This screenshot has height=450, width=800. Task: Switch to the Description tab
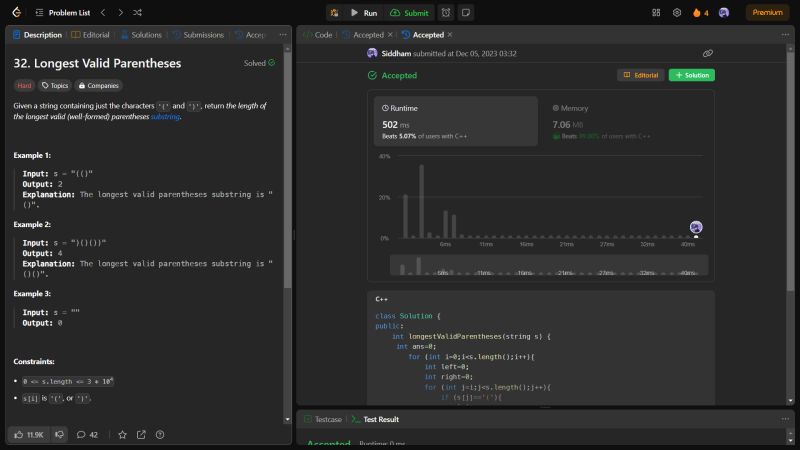[x=37, y=35]
